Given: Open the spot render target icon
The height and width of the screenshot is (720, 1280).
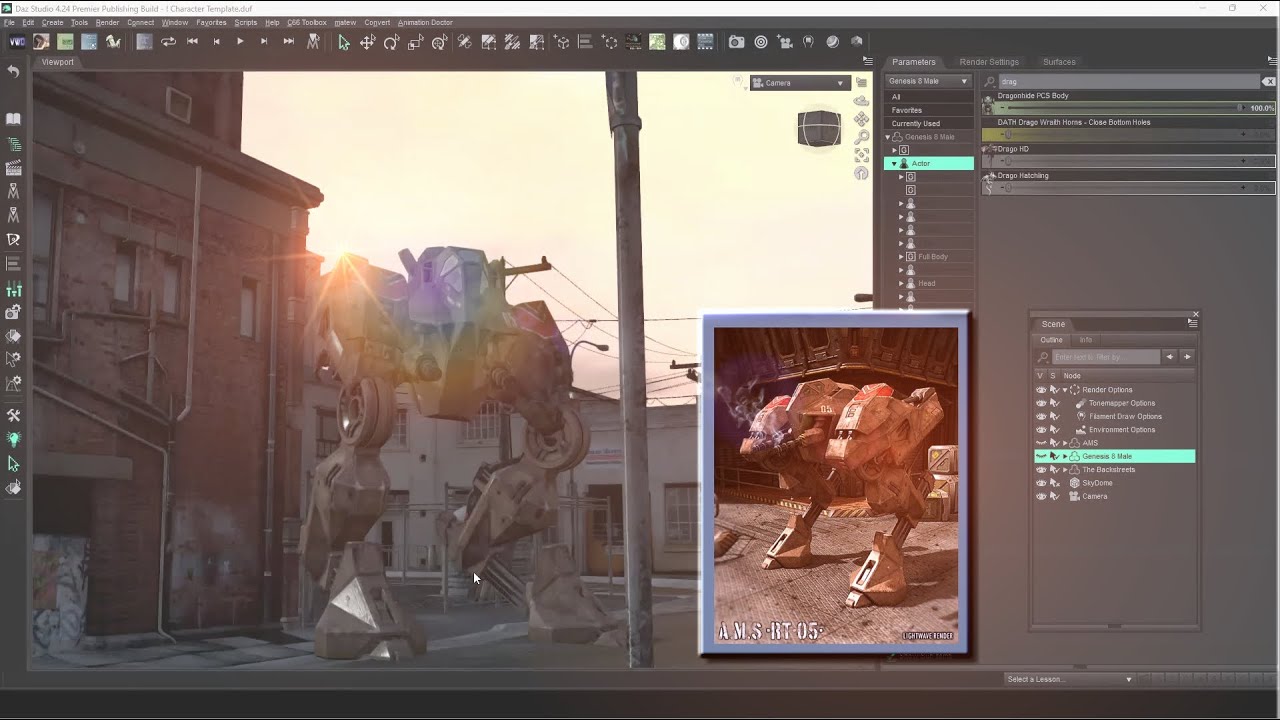Looking at the screenshot, I should pos(761,42).
